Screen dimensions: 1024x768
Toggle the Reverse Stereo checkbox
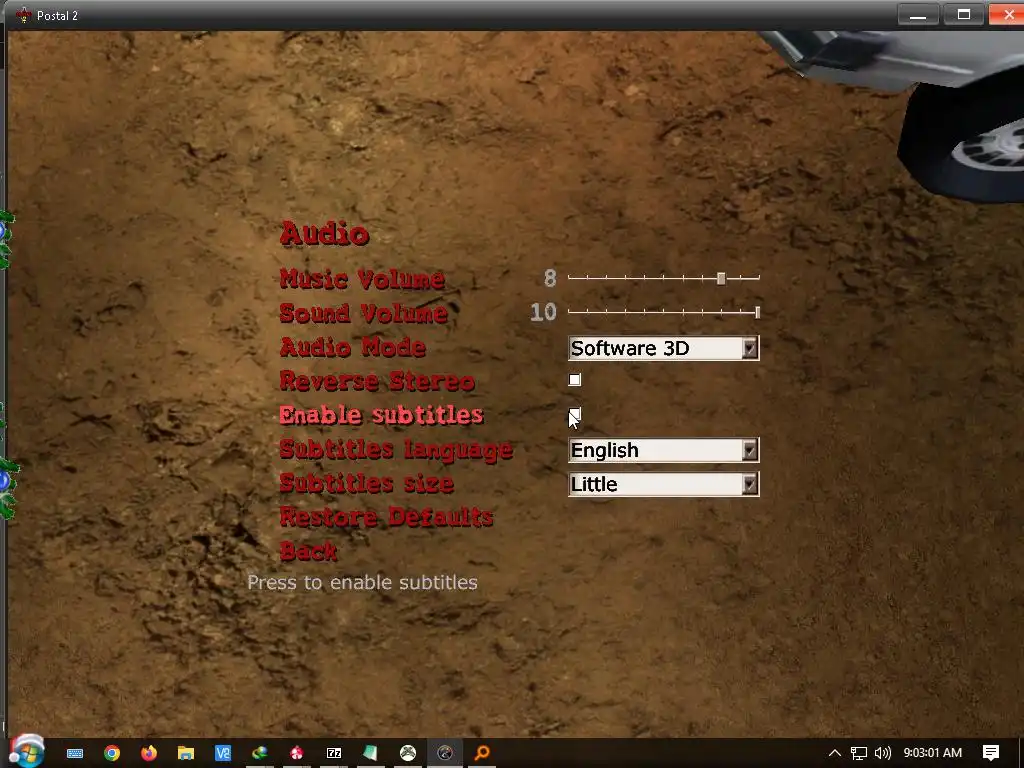(x=575, y=380)
